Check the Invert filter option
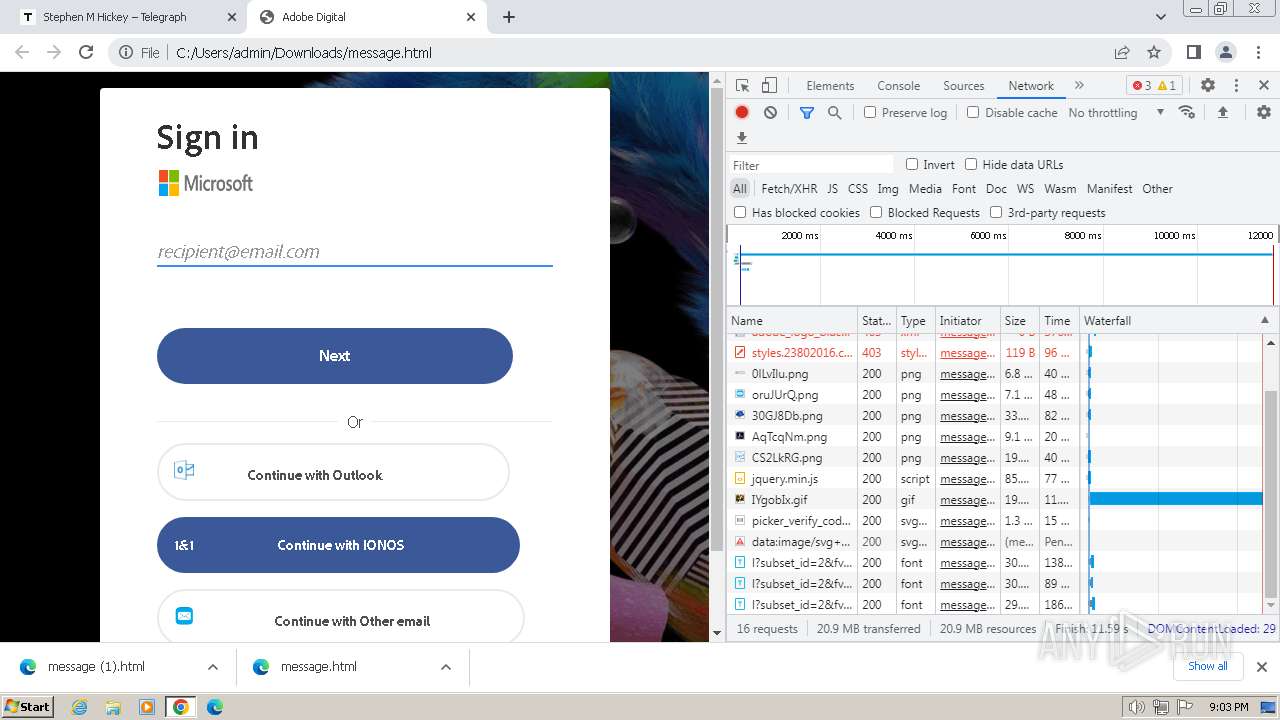 click(x=912, y=164)
